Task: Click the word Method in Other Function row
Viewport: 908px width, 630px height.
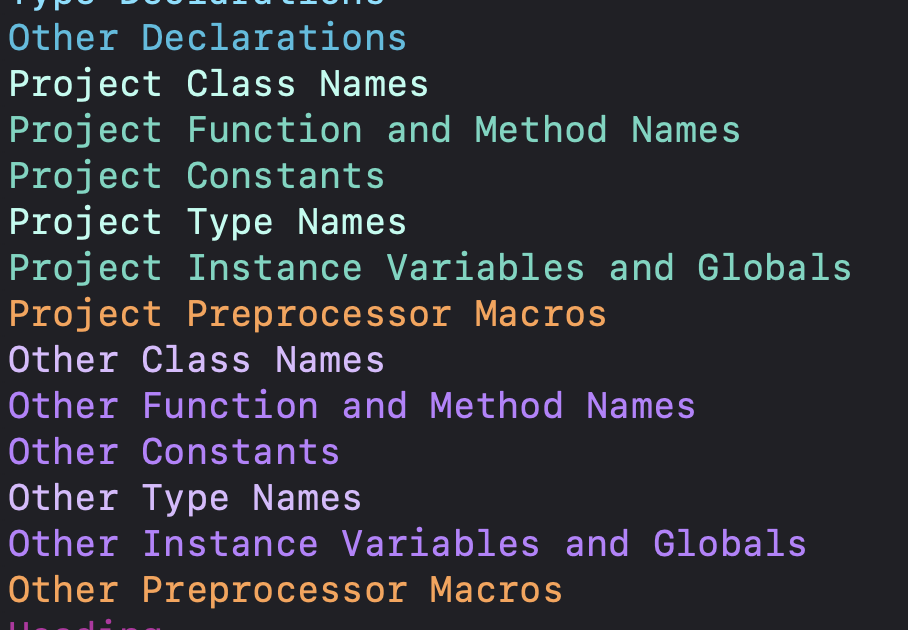Action: pos(496,406)
